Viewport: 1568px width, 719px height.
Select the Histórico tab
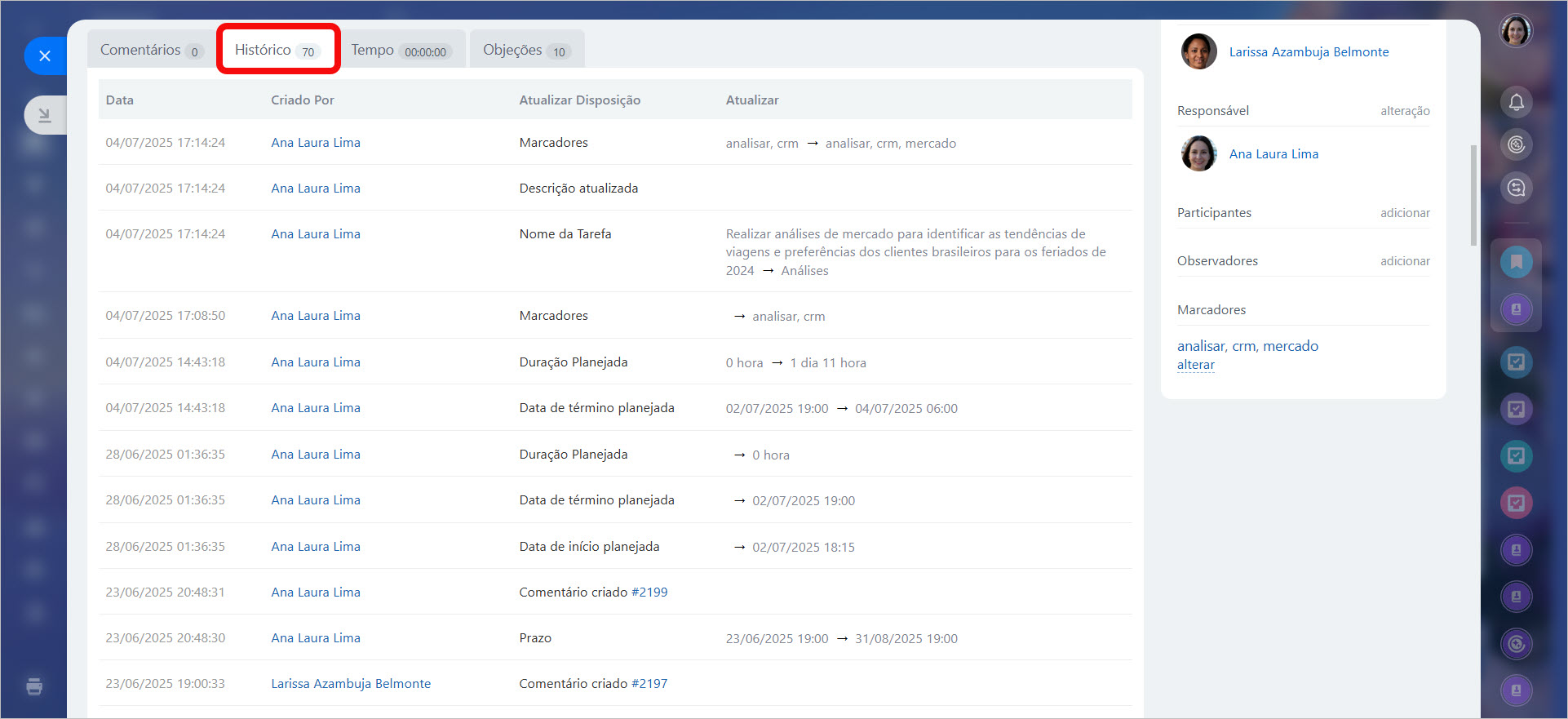click(x=277, y=50)
